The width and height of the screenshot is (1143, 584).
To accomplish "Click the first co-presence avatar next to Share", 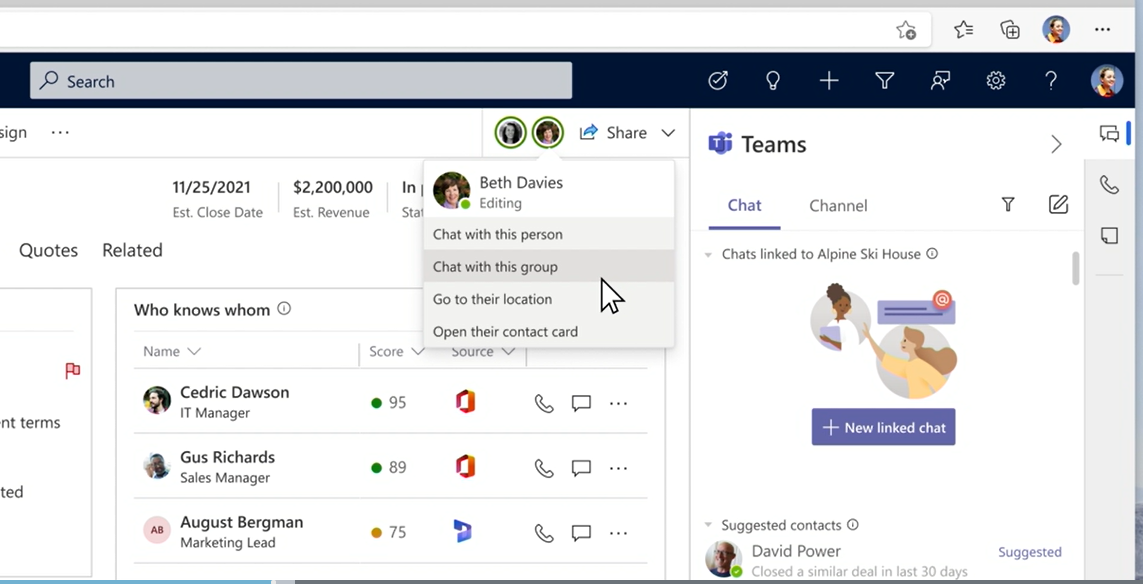I will tap(510, 132).
